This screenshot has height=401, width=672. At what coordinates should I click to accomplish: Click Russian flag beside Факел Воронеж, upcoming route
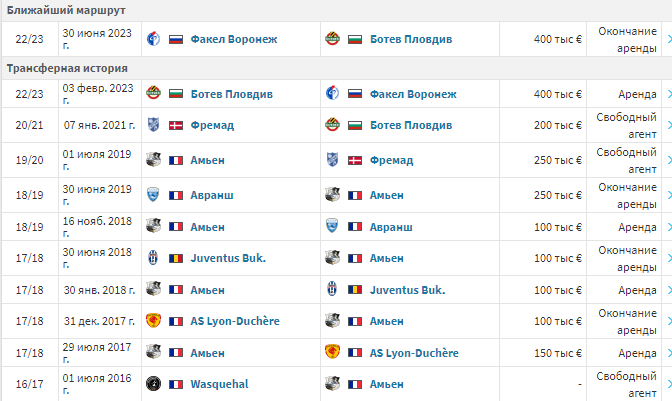tap(177, 39)
